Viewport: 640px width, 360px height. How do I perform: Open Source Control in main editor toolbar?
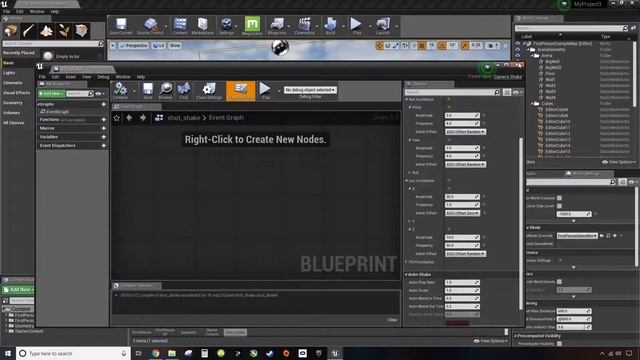[x=150, y=26]
